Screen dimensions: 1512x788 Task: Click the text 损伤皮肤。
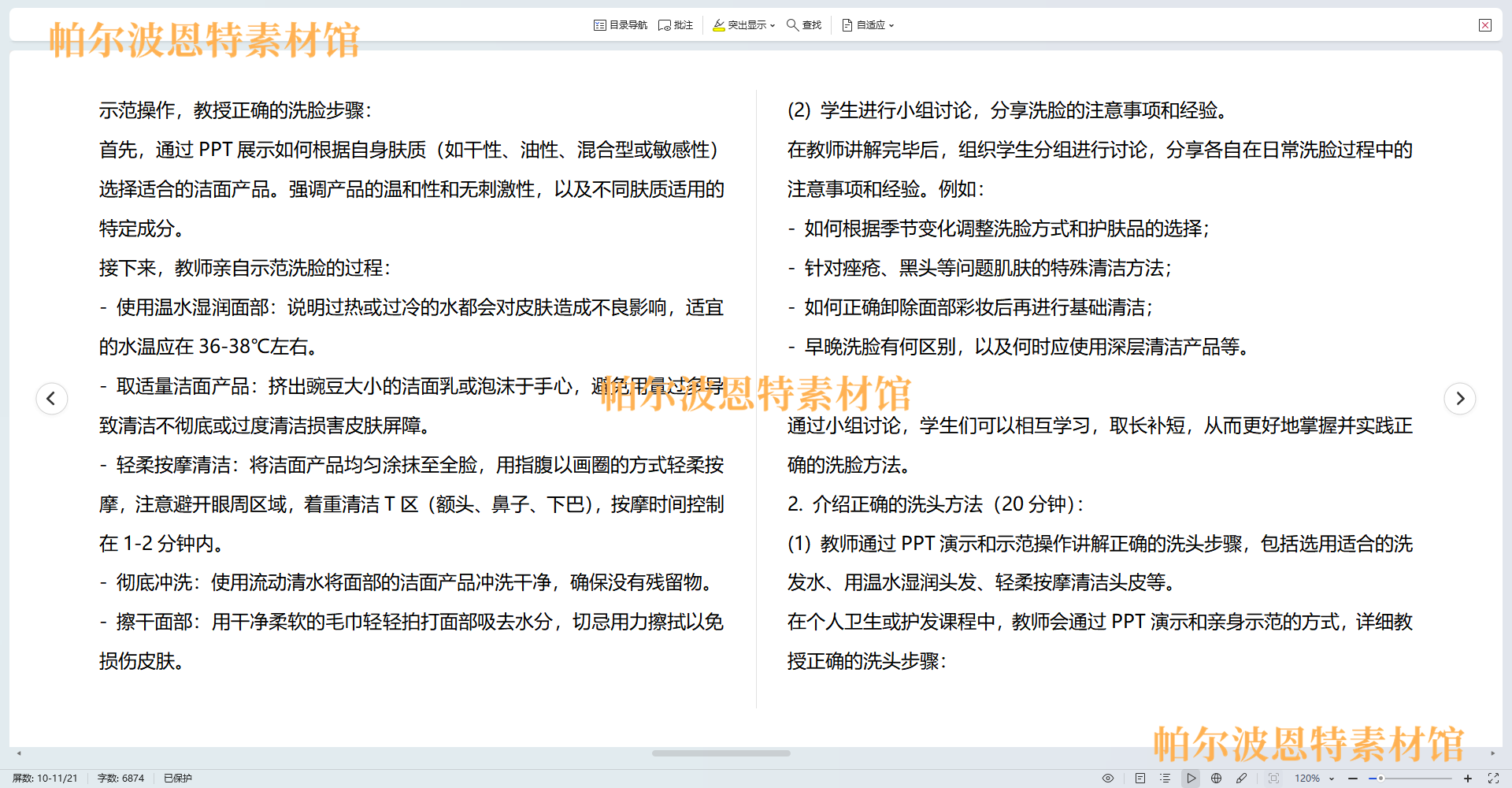pos(142,661)
